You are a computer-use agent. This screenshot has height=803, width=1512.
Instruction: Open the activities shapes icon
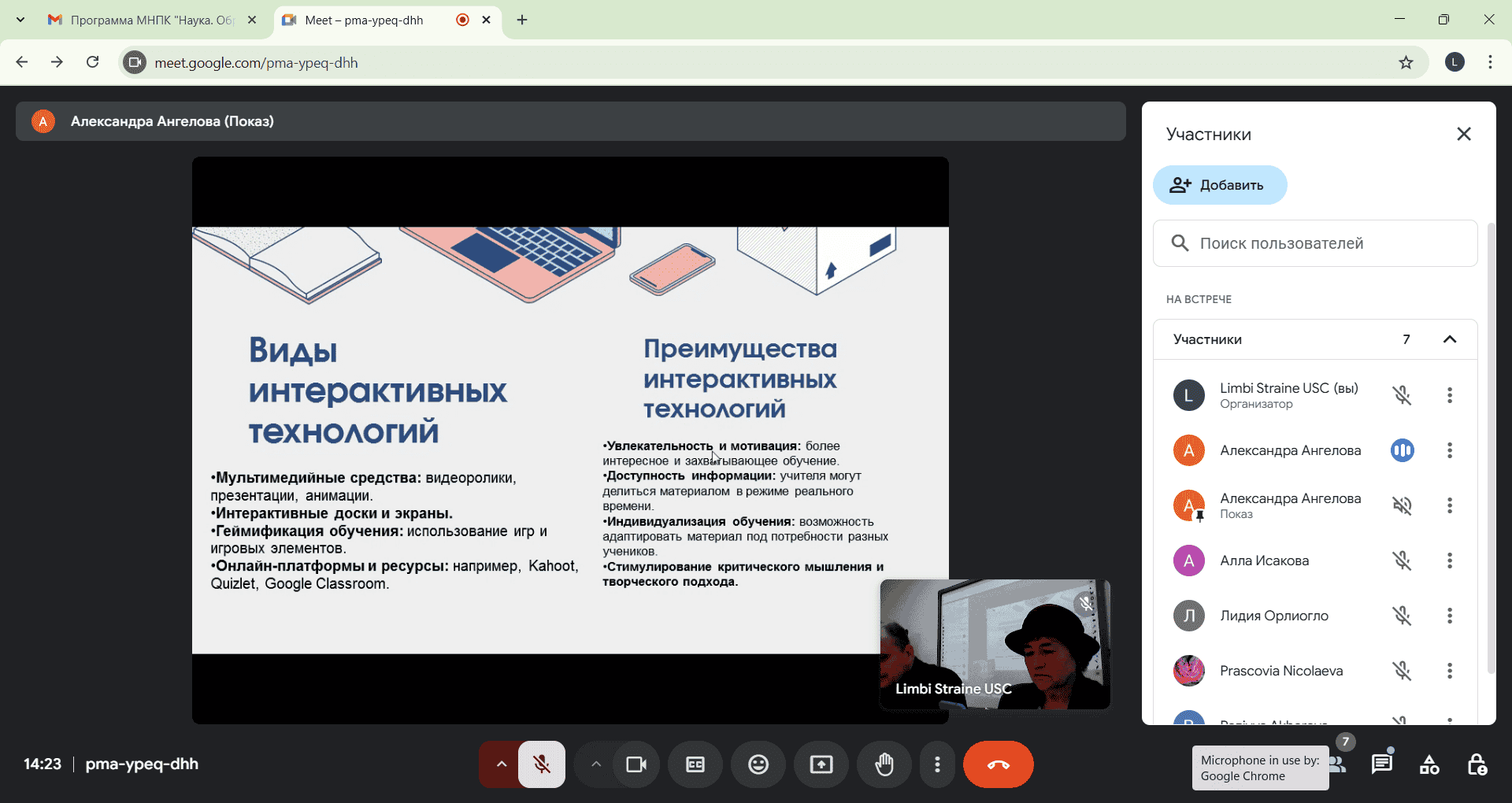[1429, 764]
